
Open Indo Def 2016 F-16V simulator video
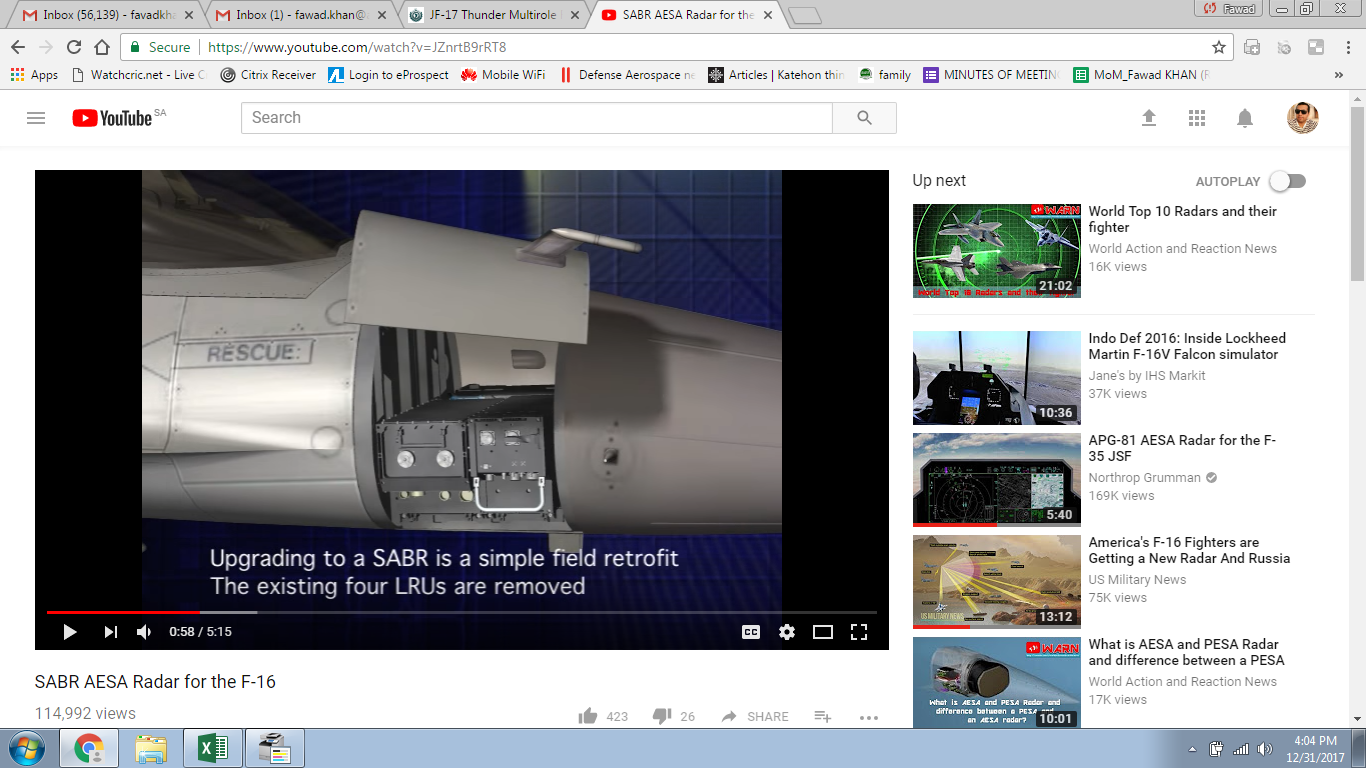[x=1187, y=346]
